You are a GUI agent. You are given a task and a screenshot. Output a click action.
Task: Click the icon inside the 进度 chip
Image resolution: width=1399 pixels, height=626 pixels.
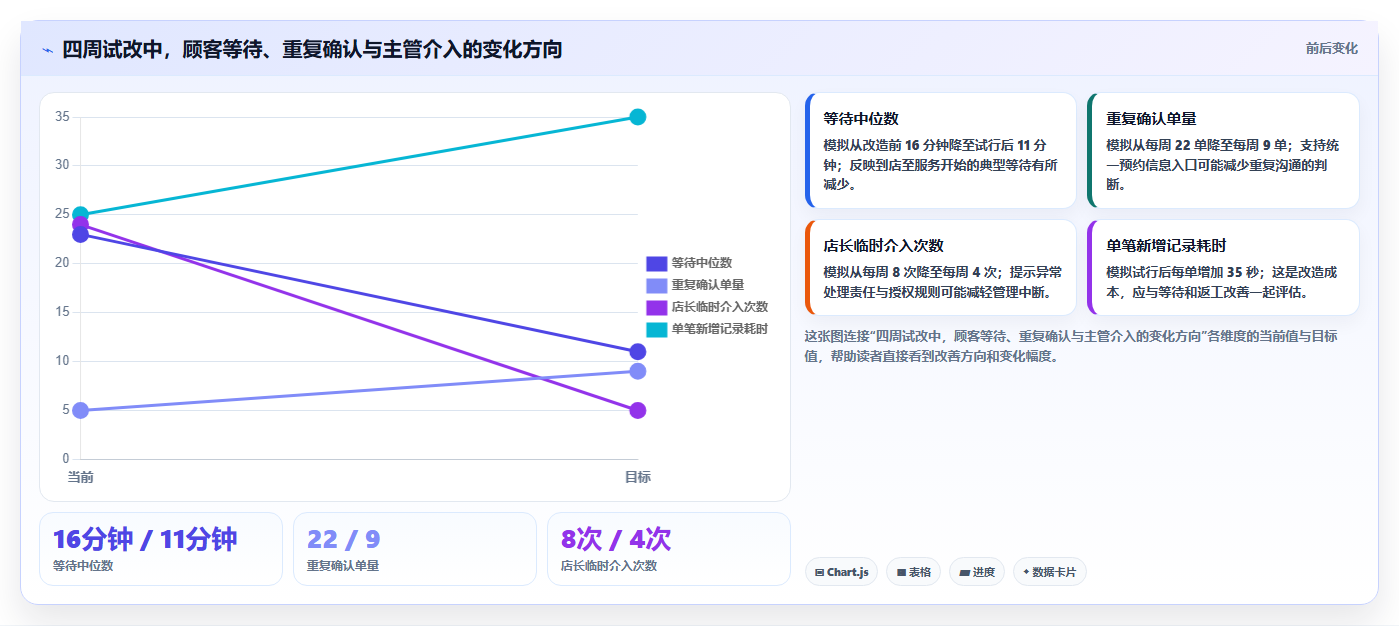964,573
